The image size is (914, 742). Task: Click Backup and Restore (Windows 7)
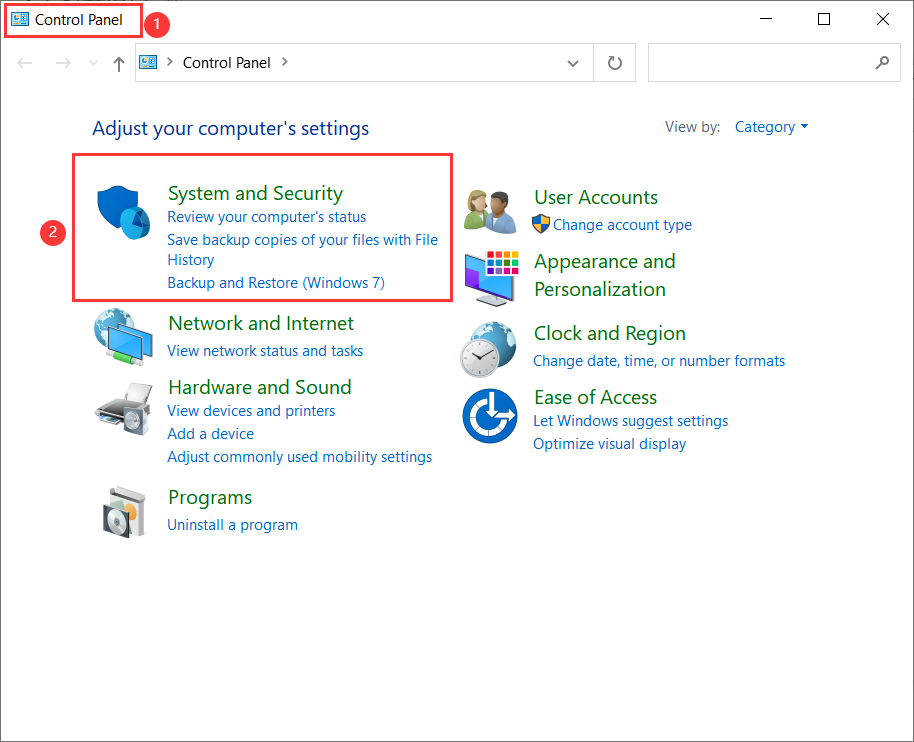pos(276,283)
